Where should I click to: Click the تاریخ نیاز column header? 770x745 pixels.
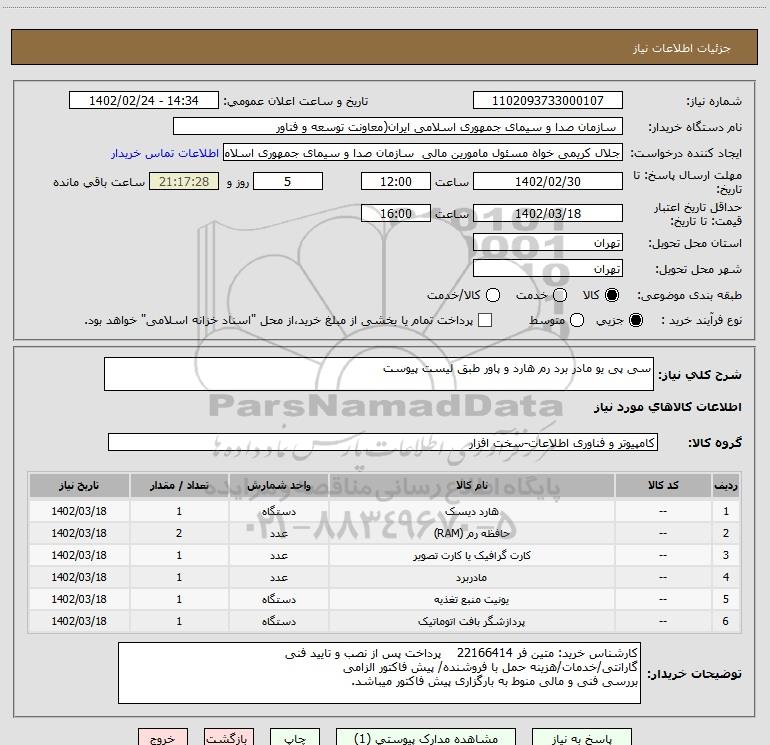[x=79, y=485]
